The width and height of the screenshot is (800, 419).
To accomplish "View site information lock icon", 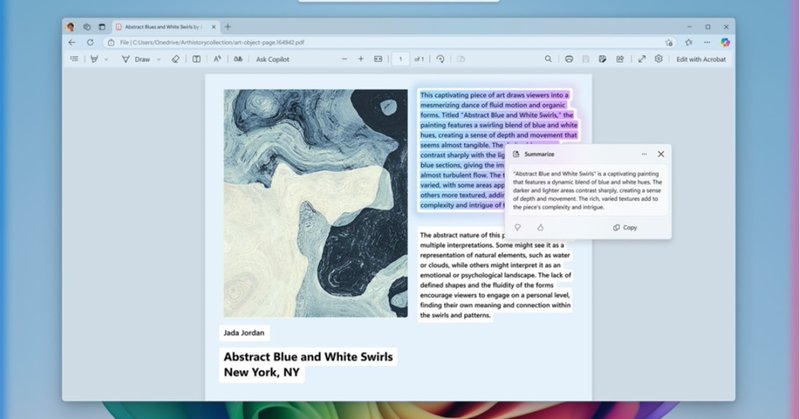I will point(111,42).
